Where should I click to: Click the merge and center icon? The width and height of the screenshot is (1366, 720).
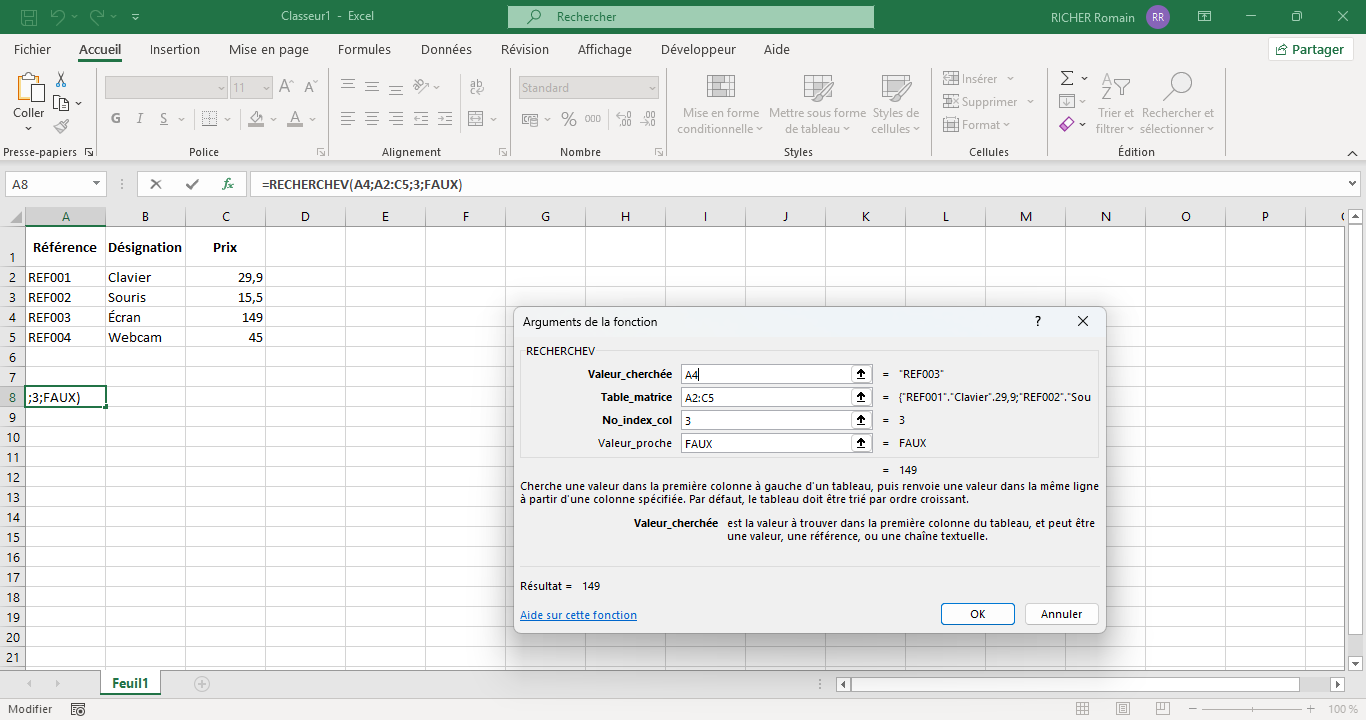click(x=476, y=118)
